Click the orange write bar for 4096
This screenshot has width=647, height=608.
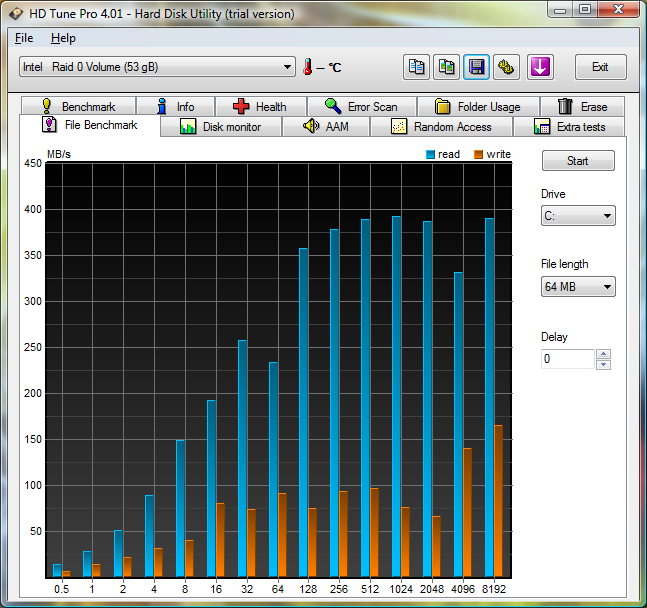point(468,512)
